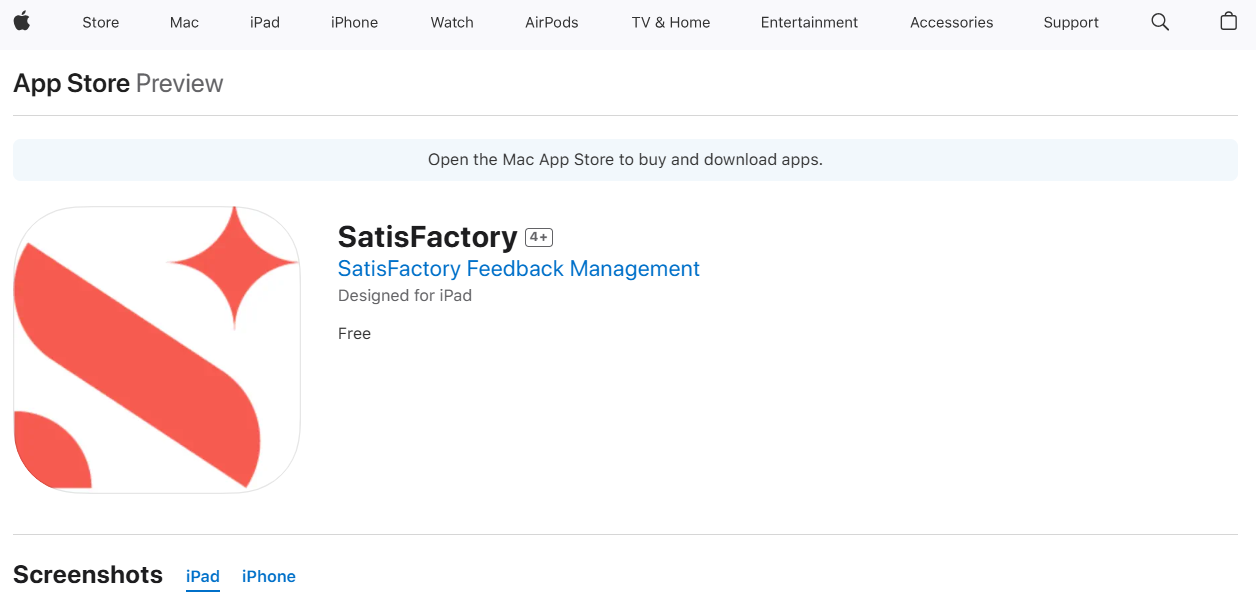This screenshot has height=605, width=1256.
Task: Open the Entertainment menu
Action: [809, 22]
